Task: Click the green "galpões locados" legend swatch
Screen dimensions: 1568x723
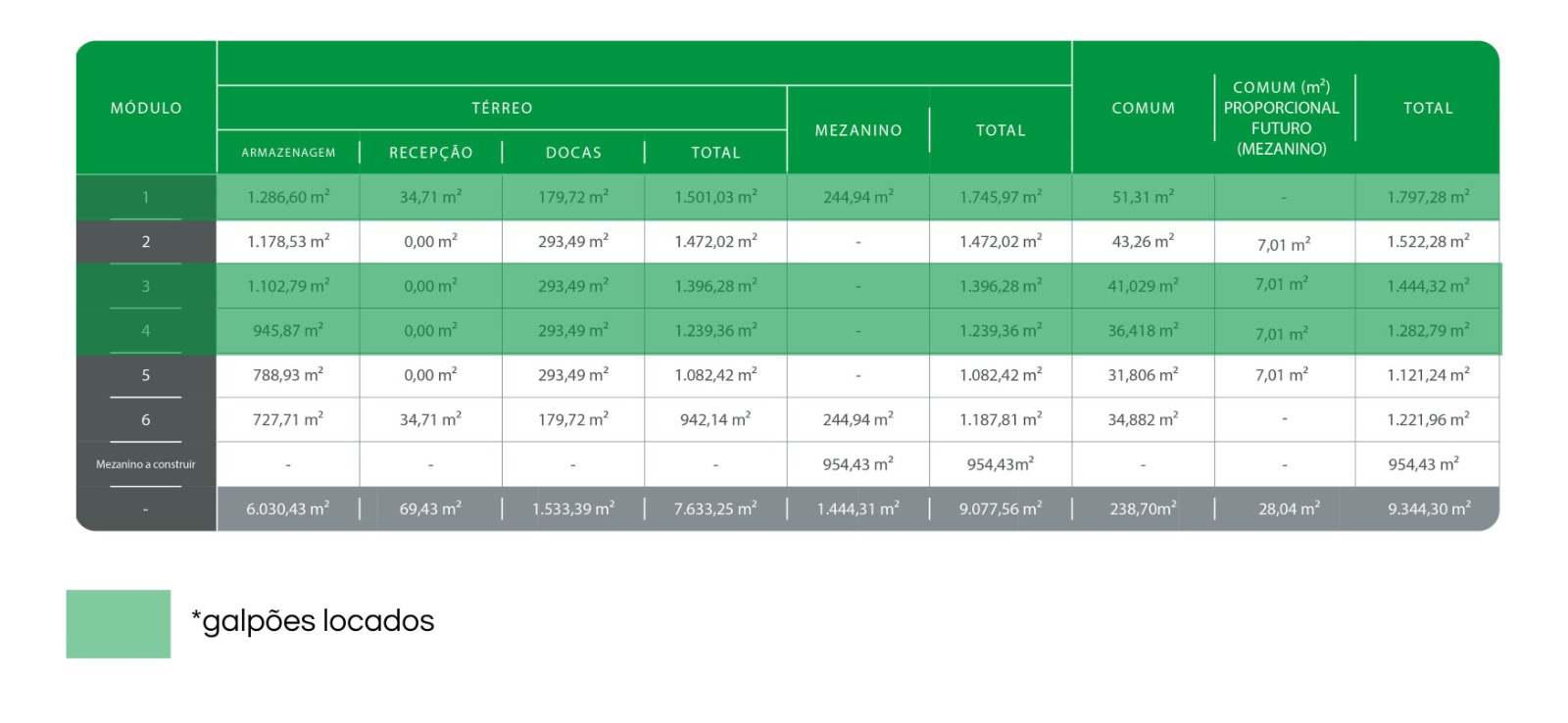Action: 118,623
